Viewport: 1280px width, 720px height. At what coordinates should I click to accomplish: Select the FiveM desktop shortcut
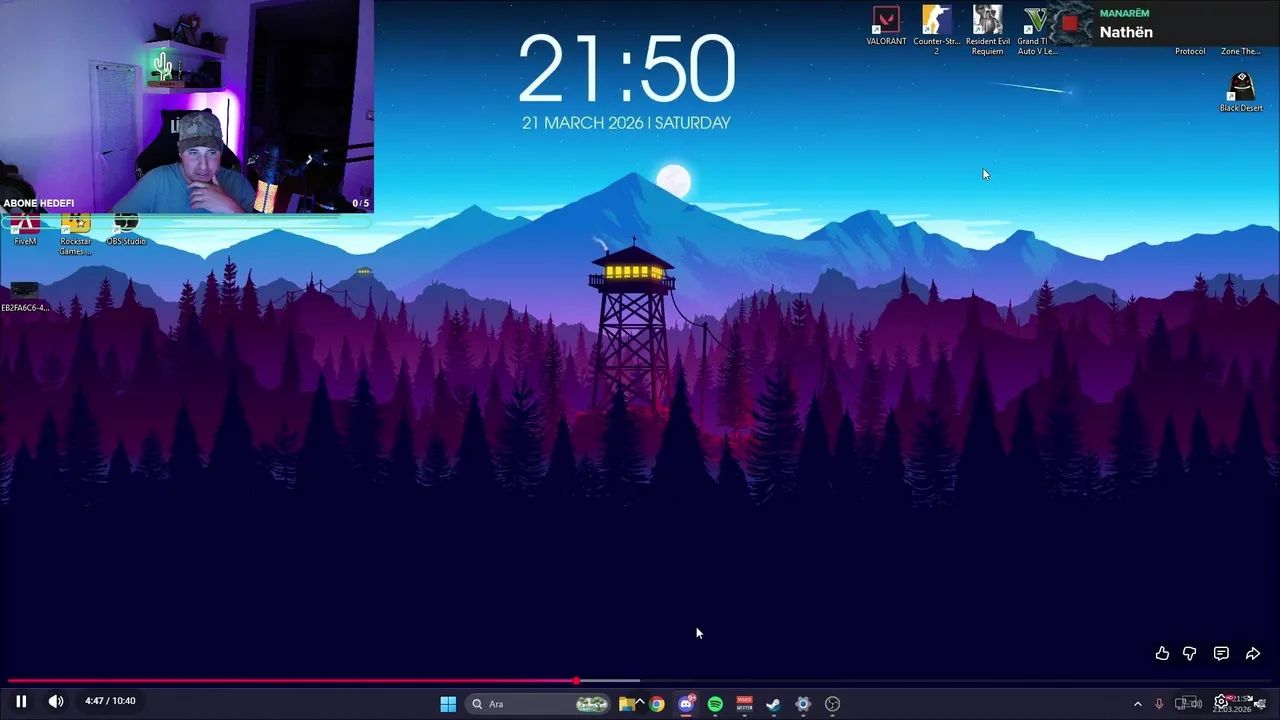(x=25, y=231)
